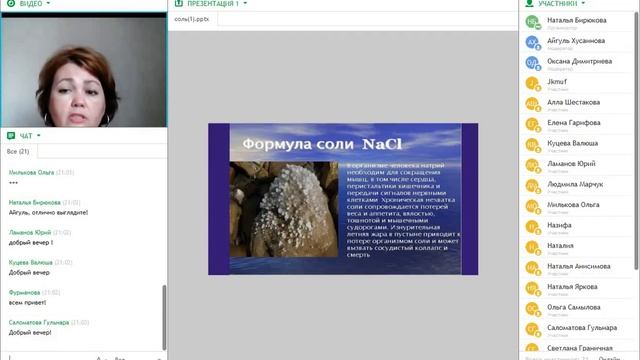Click avatar of Айгуль Хусаинова
Image resolution: width=640 pixels, height=360 pixels.
[x=532, y=42]
